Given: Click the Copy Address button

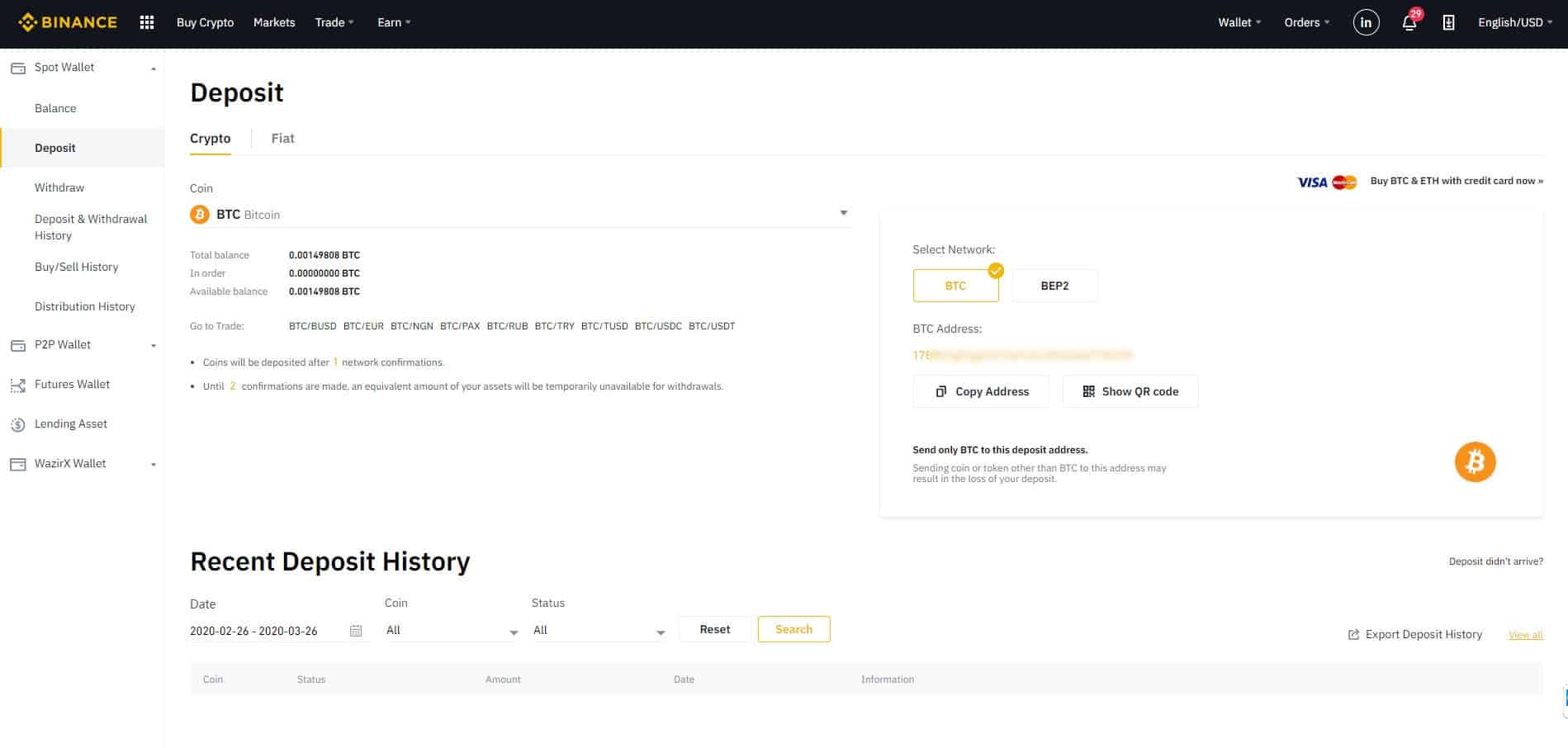Looking at the screenshot, I should click(x=981, y=391).
